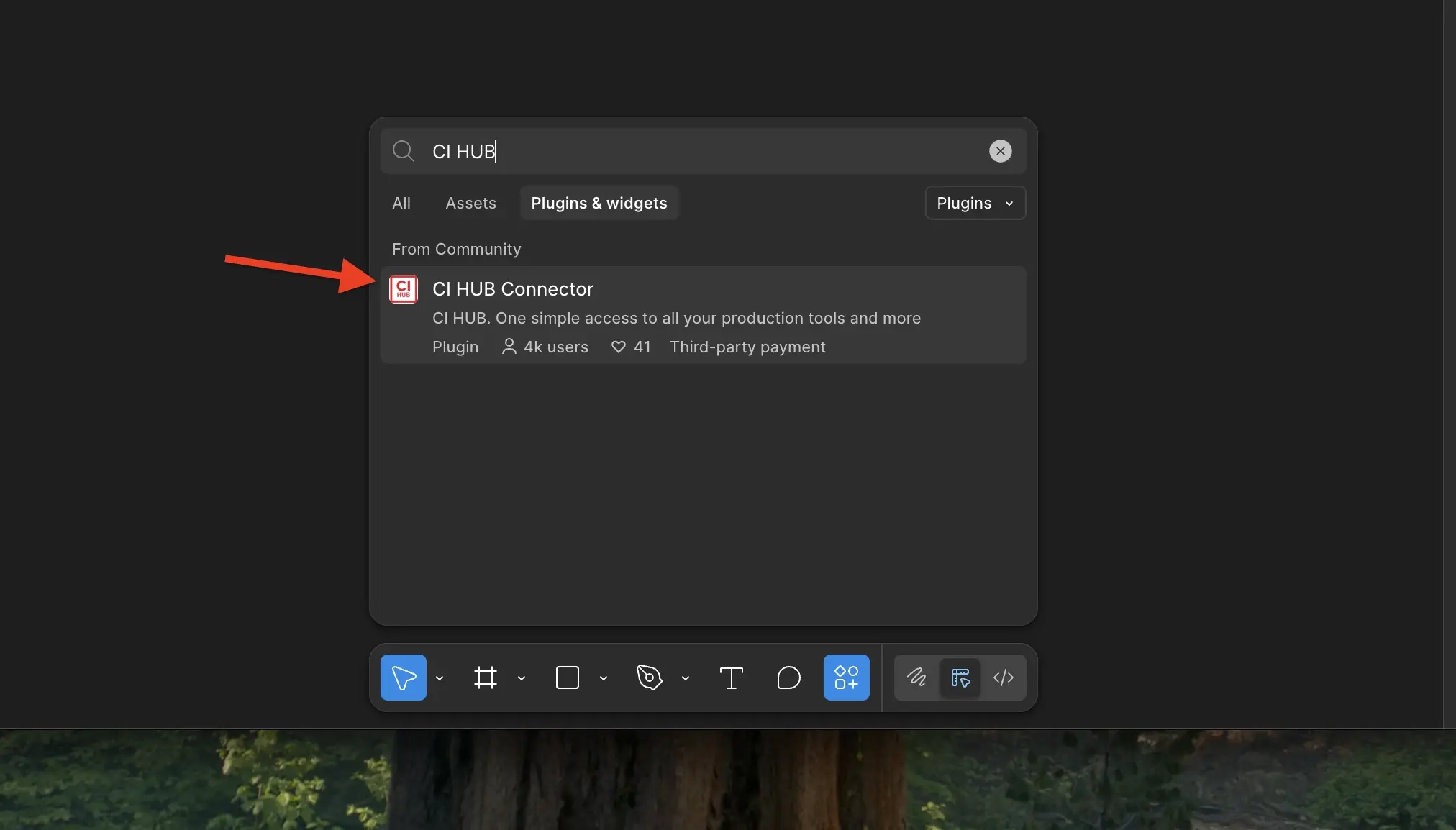Click the CI HUB Connector logo icon
The height and width of the screenshot is (830, 1456).
[x=404, y=289]
